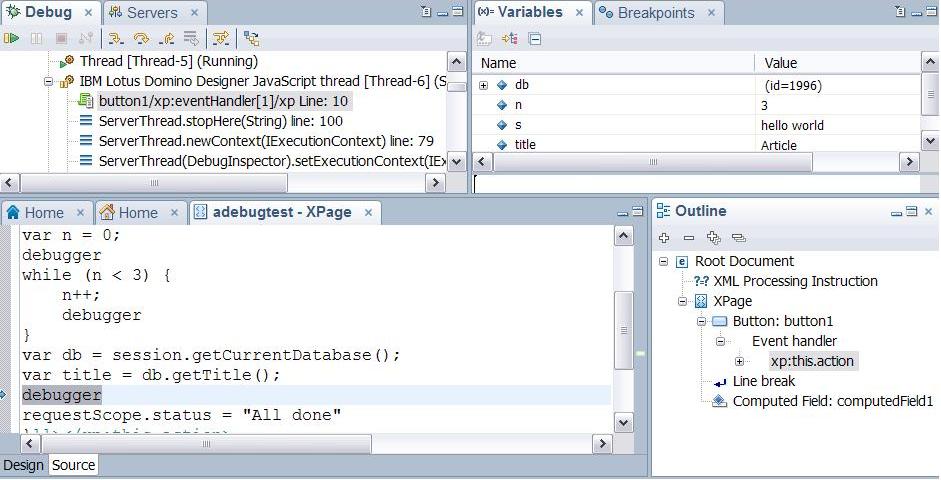Select ServerThread.stopHere stack frame
The width and height of the screenshot is (941, 480).
(220, 121)
